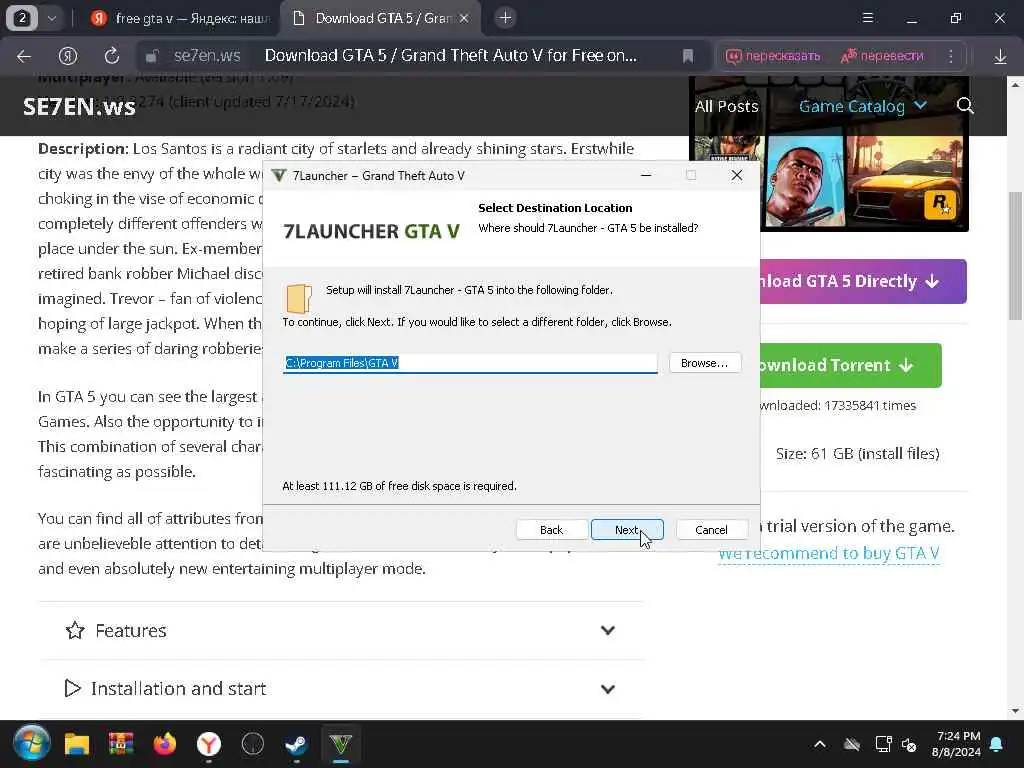This screenshot has width=1024, height=768.
Task: Expand the Features section
Action: 341,630
